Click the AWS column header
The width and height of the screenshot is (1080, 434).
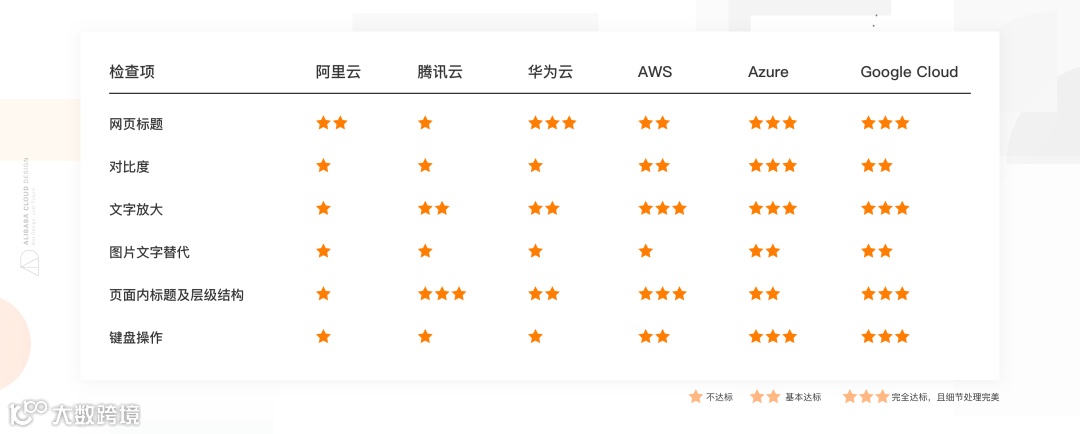click(x=655, y=72)
